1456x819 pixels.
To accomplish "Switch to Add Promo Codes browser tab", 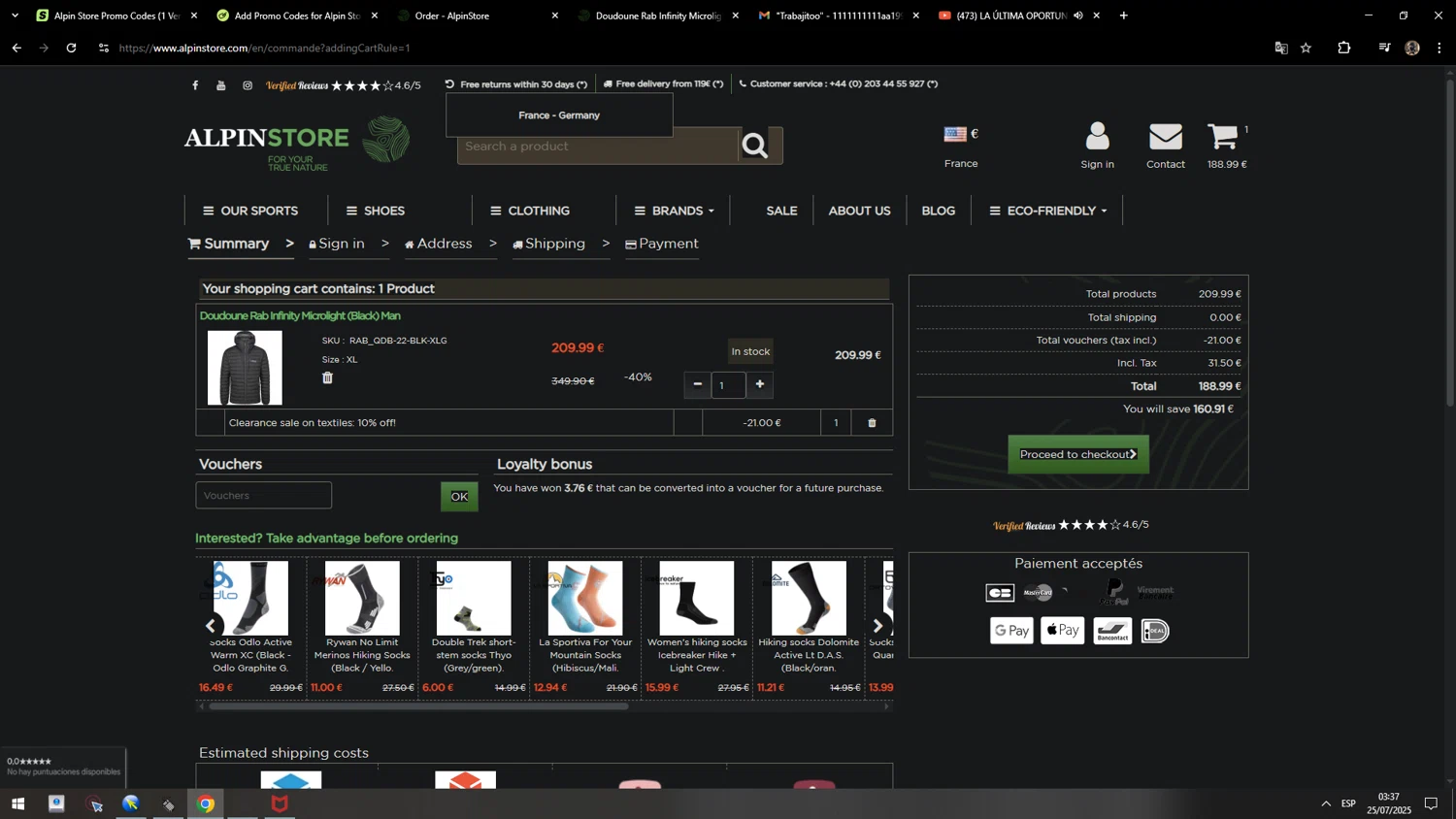I will pyautogui.click(x=298, y=16).
